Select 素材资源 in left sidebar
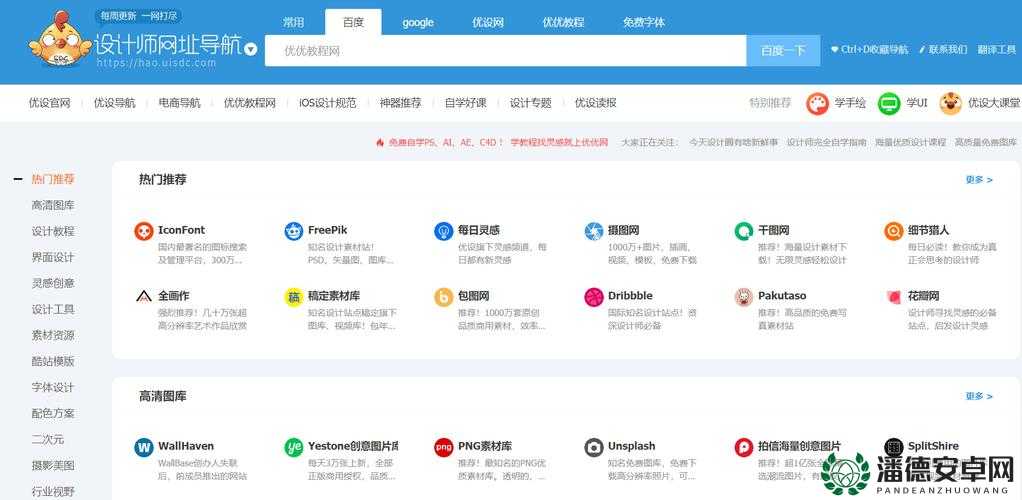Viewport: 1022px width, 500px height. [x=53, y=336]
